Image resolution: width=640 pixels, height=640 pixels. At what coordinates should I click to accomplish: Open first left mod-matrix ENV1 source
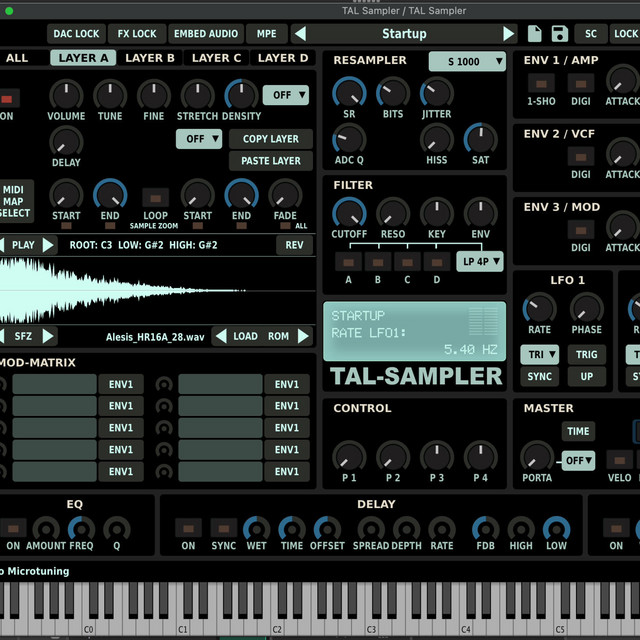[121, 384]
